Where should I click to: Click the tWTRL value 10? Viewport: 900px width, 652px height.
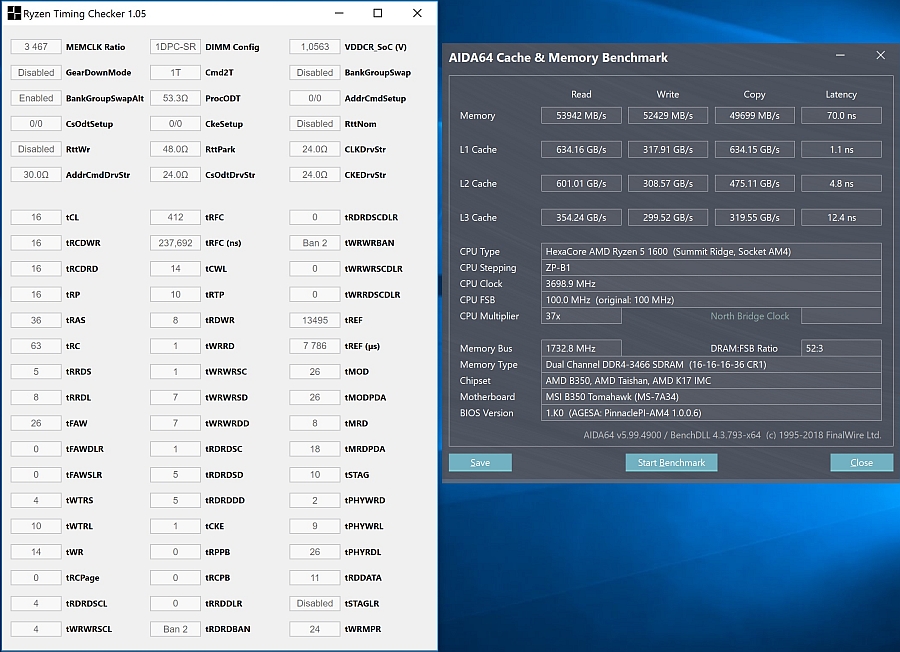pyautogui.click(x=36, y=526)
